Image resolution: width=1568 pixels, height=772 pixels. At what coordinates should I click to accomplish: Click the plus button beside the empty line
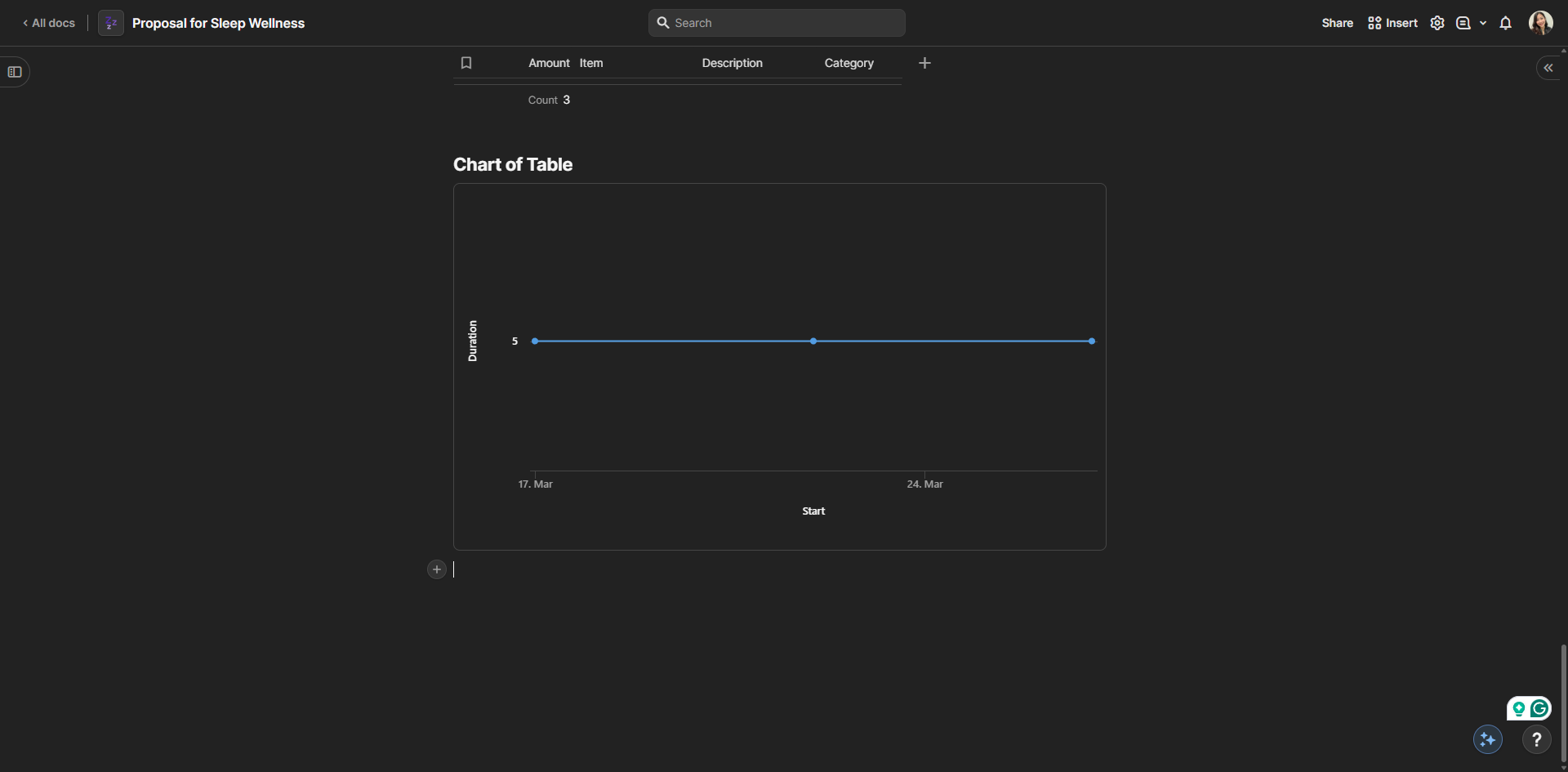coord(437,569)
